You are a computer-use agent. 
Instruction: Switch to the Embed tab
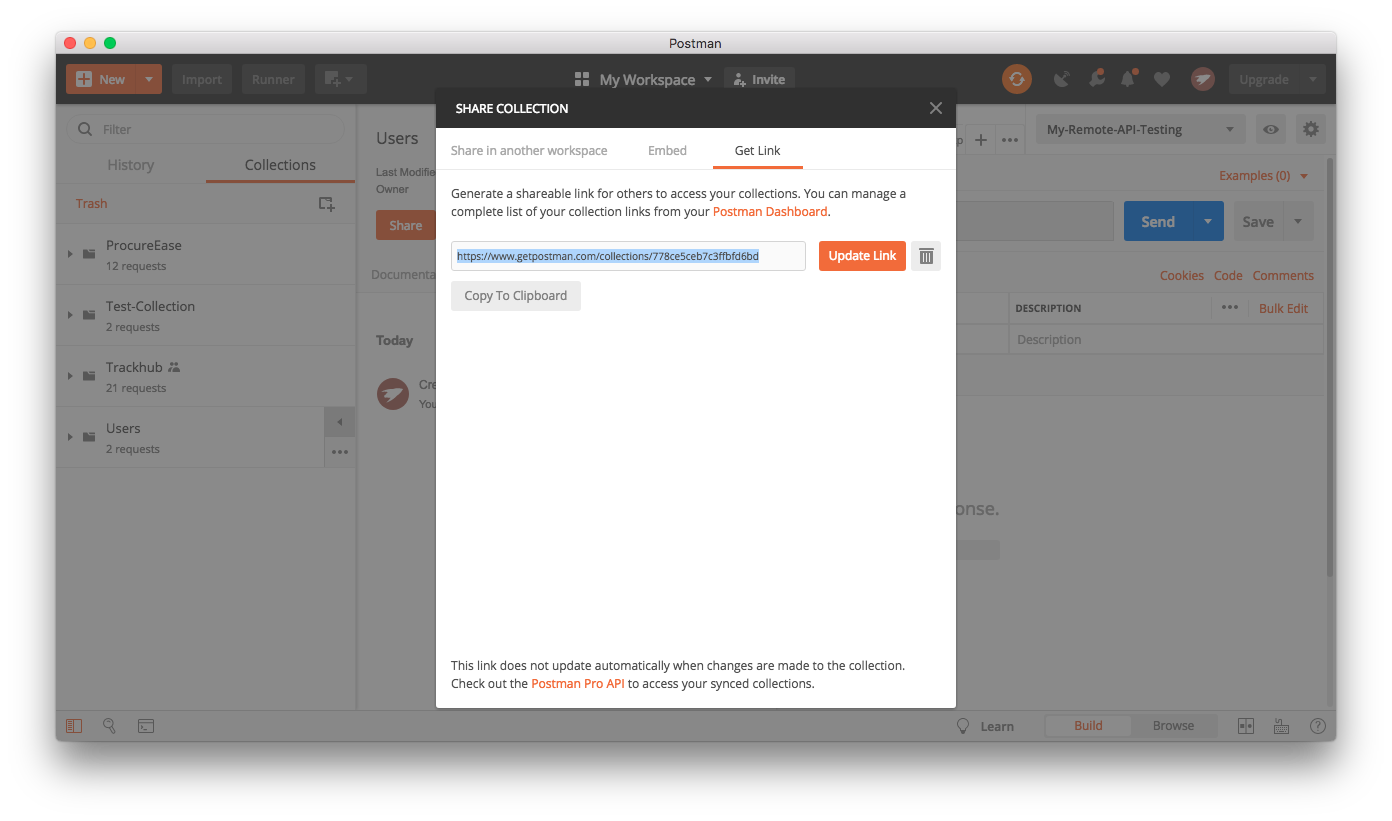coord(667,150)
